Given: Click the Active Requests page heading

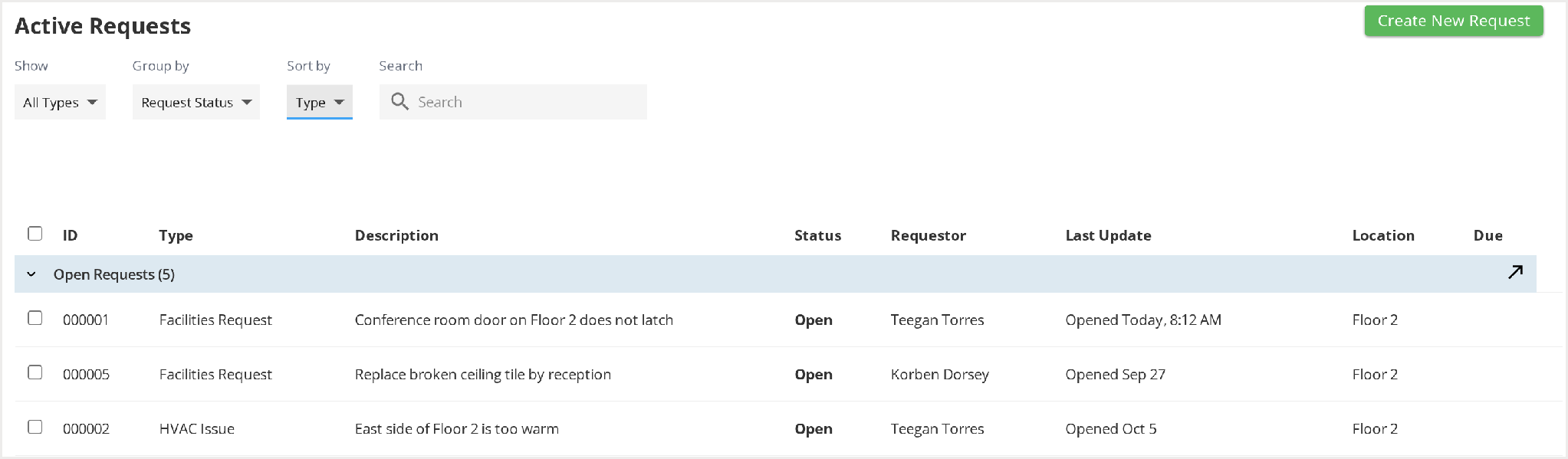Looking at the screenshot, I should [x=103, y=26].
